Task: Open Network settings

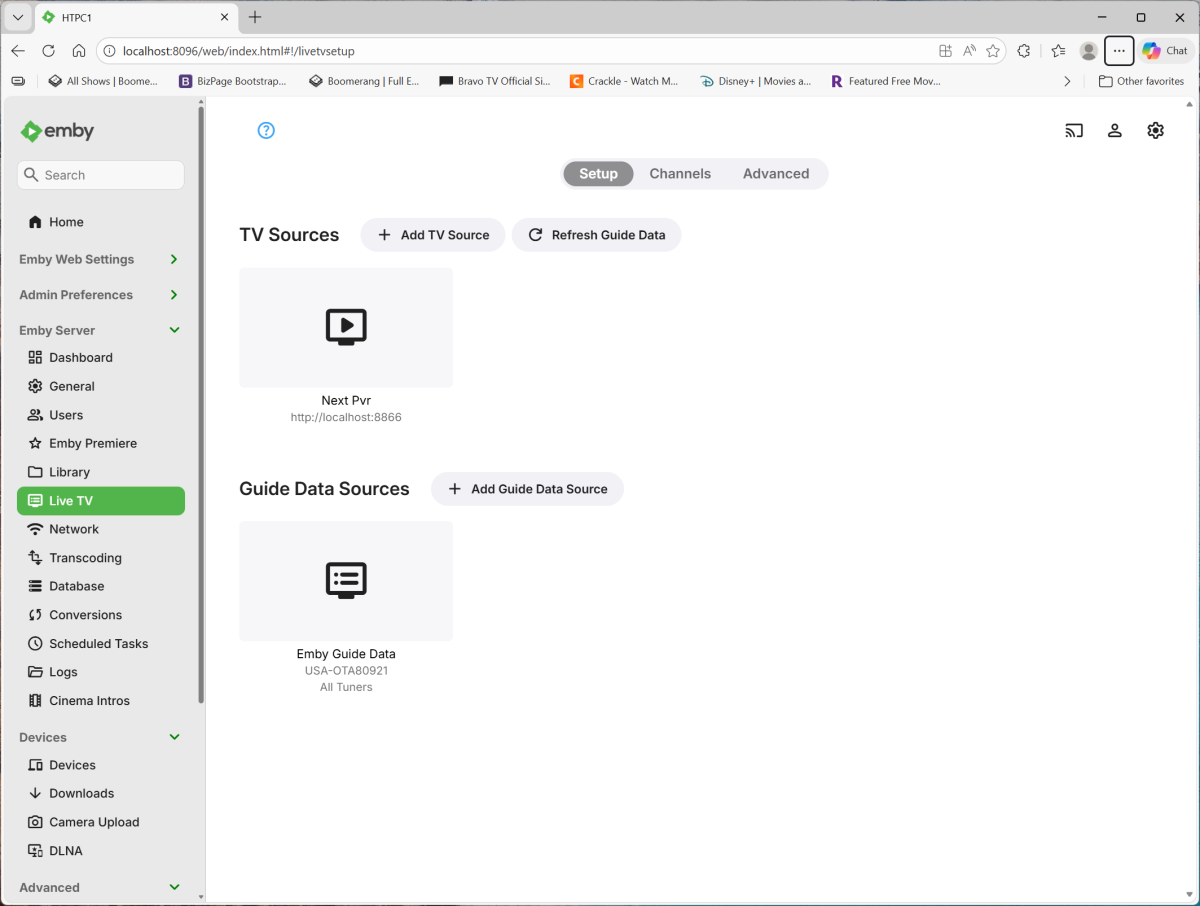Action: tap(101, 529)
